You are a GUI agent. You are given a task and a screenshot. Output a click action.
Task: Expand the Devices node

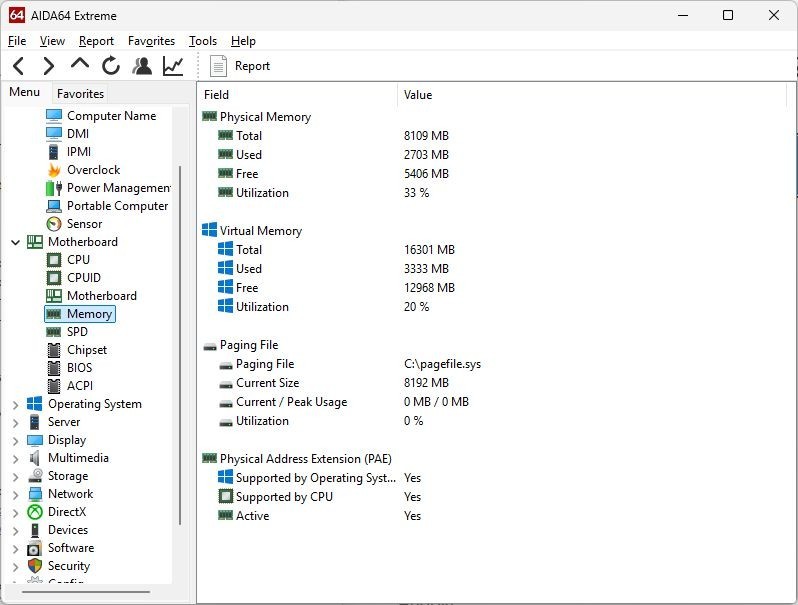coord(16,531)
